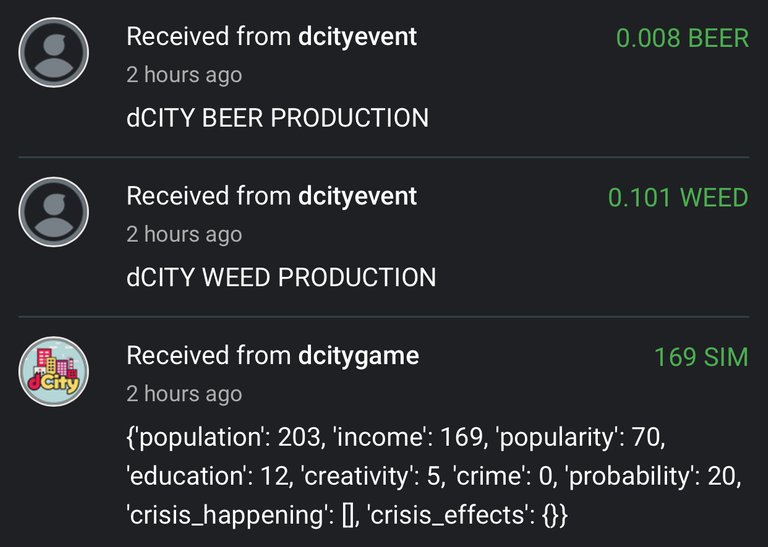This screenshot has width=768, height=547.
Task: Open avatar of BEER transaction sender
Action: (53, 52)
